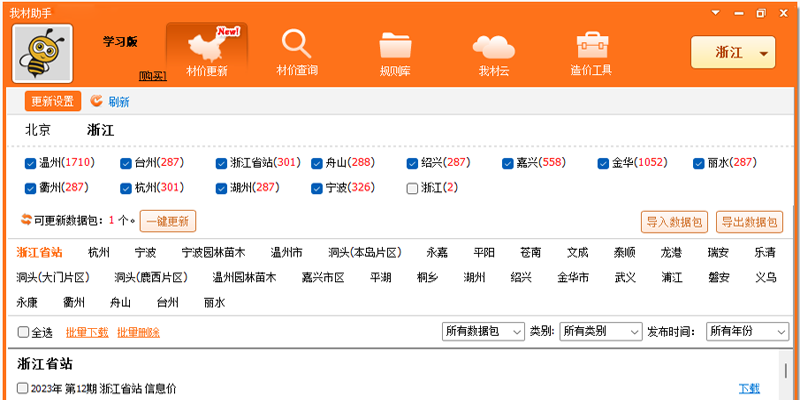This screenshot has width=800, height=400.
Task: Select the 平湖 tab
Action: tap(381, 278)
